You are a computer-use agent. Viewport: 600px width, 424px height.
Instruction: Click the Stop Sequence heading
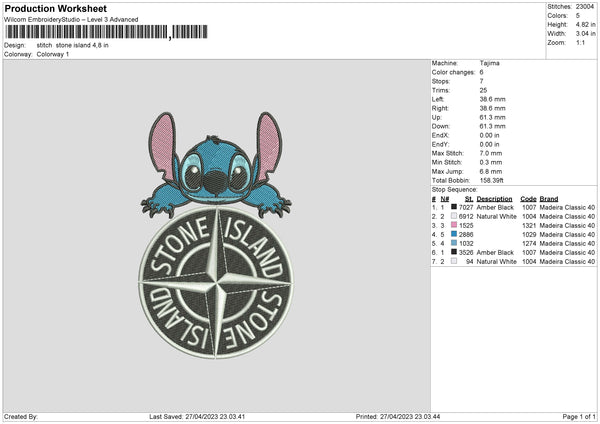455,190
